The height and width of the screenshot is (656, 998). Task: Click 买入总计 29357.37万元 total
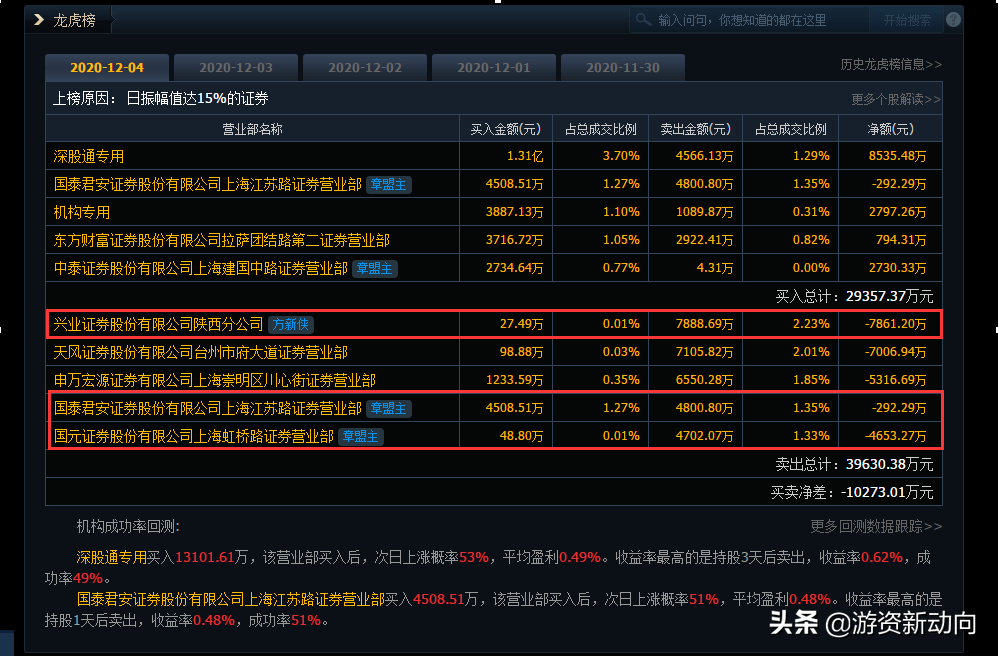[854, 297]
